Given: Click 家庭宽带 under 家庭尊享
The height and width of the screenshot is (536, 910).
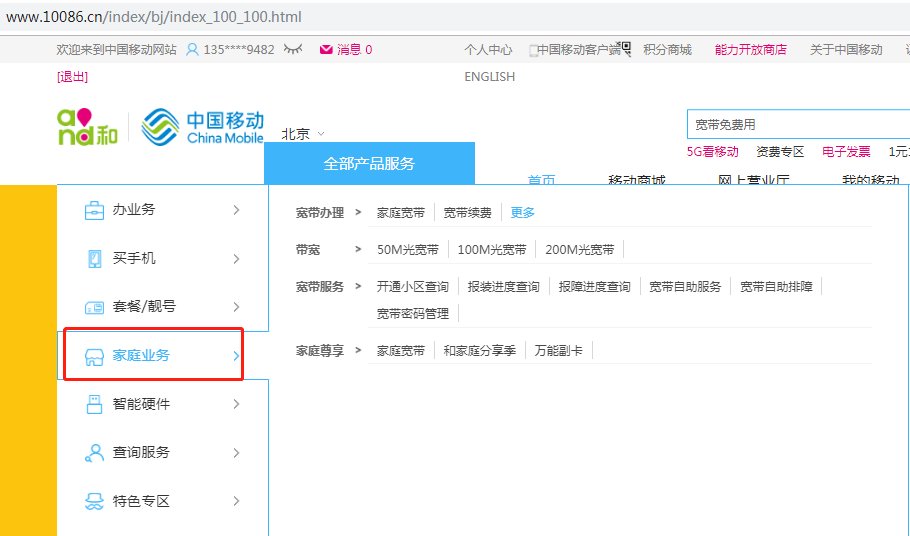Looking at the screenshot, I should [401, 351].
